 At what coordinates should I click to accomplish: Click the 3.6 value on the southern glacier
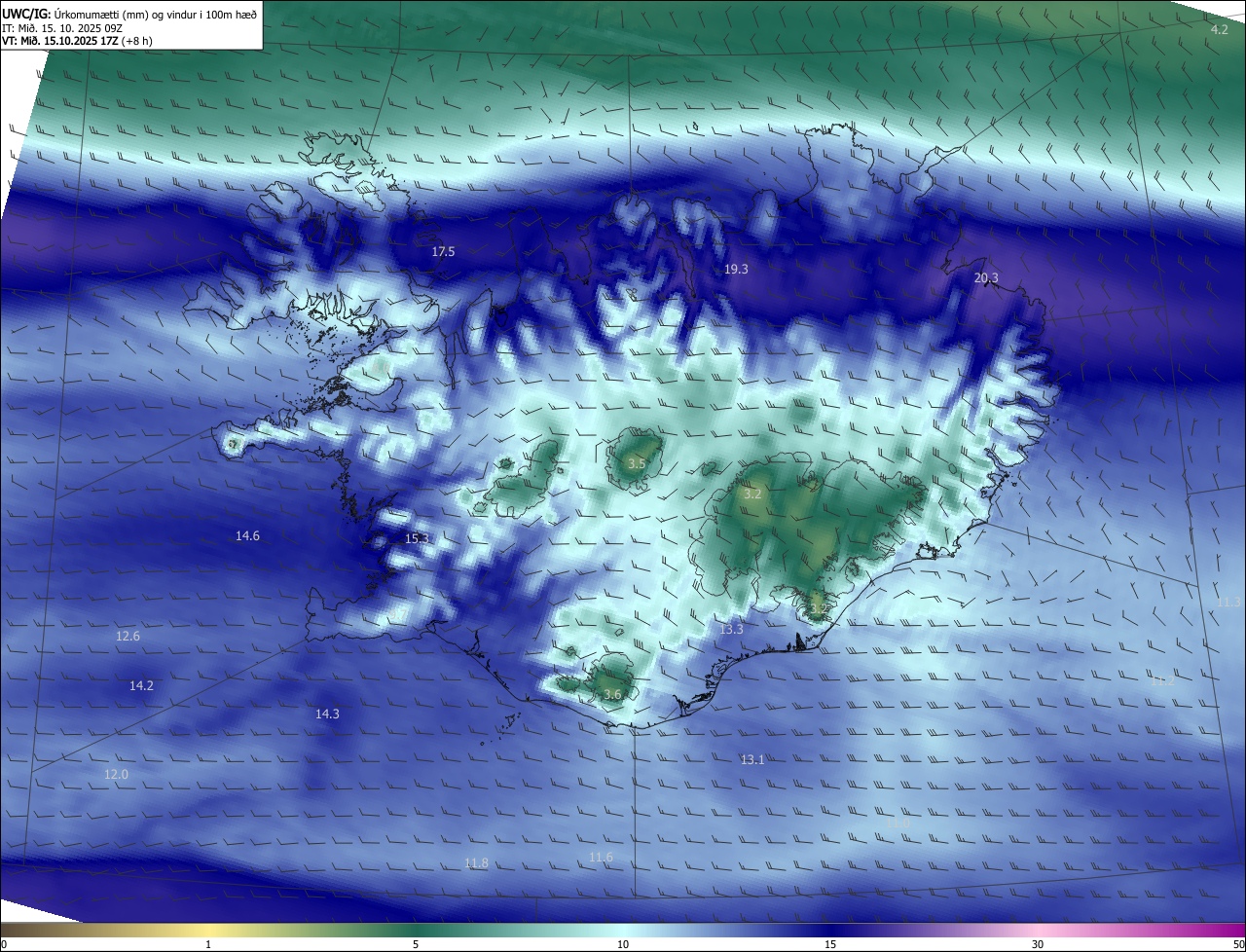click(x=612, y=694)
